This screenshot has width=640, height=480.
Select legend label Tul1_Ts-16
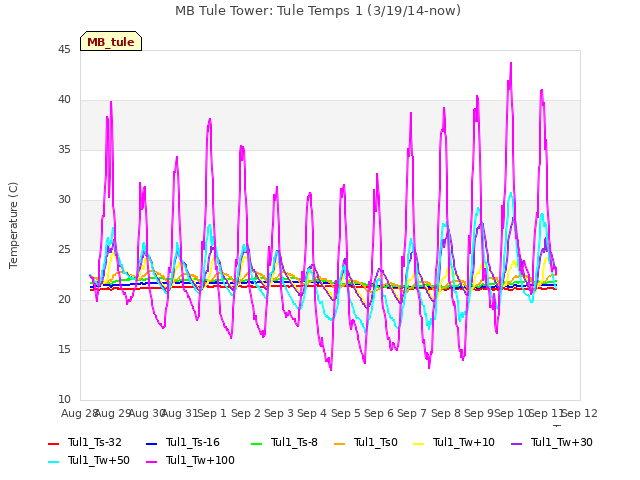point(193,442)
